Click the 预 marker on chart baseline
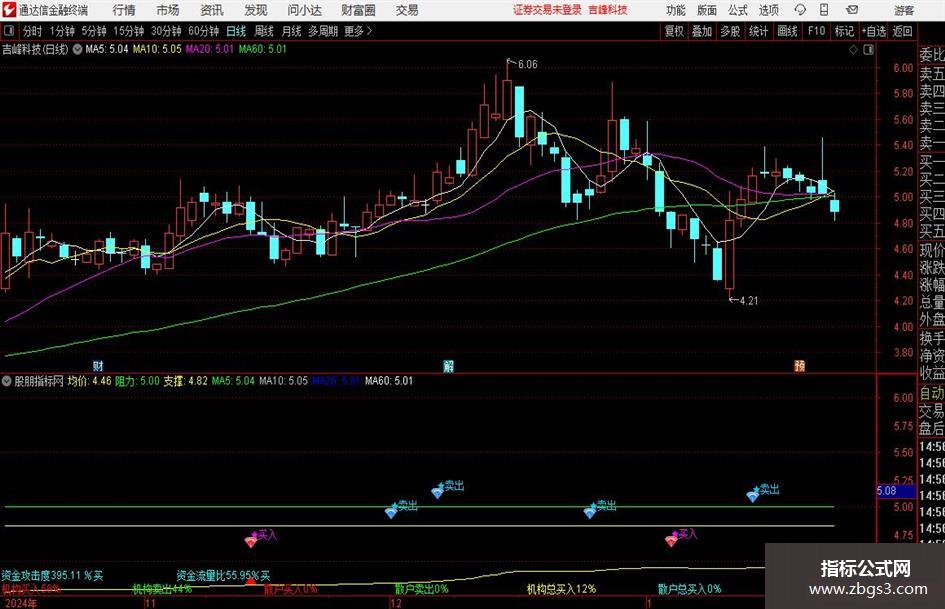Viewport: 945px width, 609px height. pyautogui.click(x=800, y=365)
